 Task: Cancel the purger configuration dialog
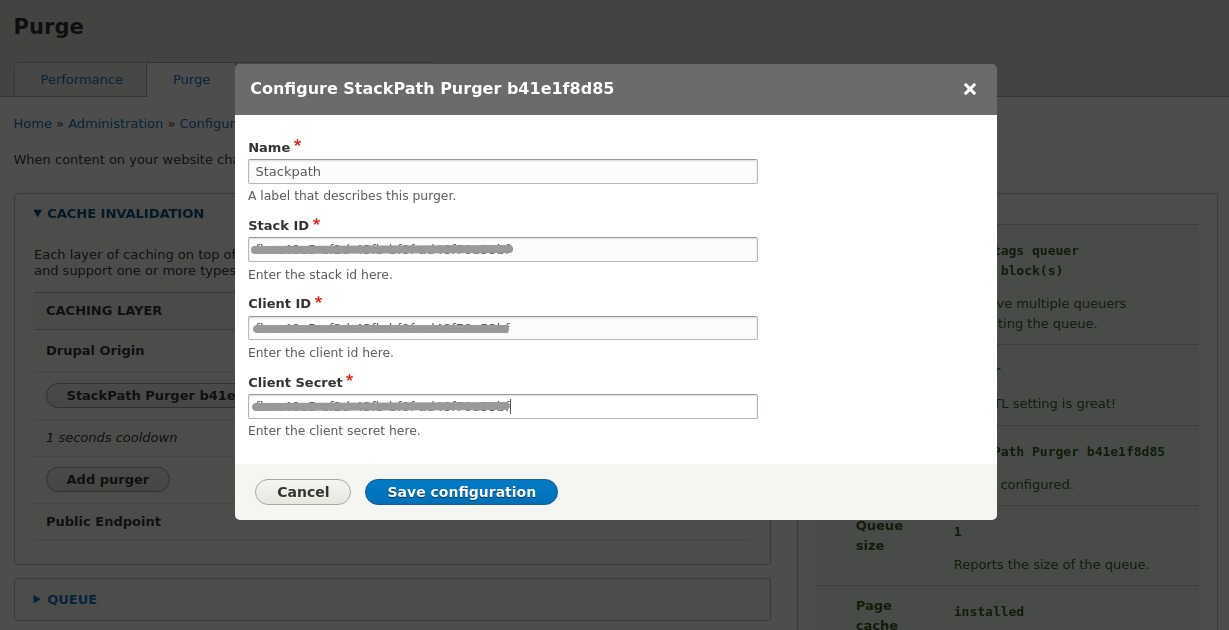click(302, 491)
